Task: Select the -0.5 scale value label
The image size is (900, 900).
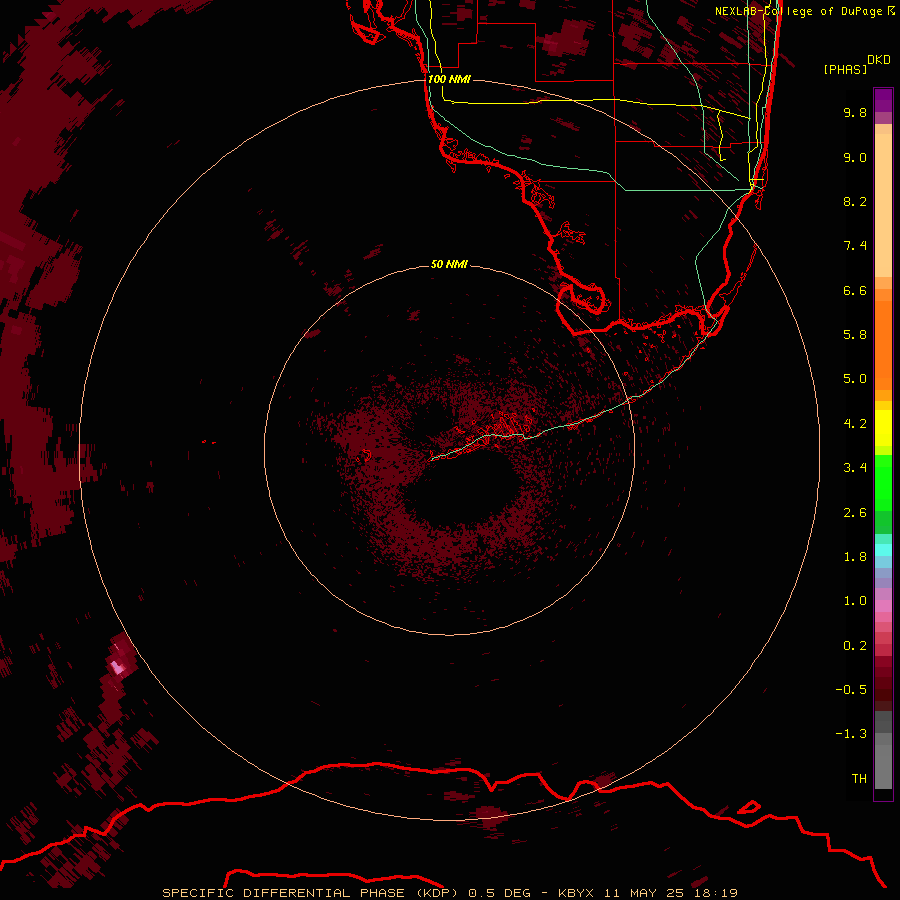Action: tap(851, 690)
